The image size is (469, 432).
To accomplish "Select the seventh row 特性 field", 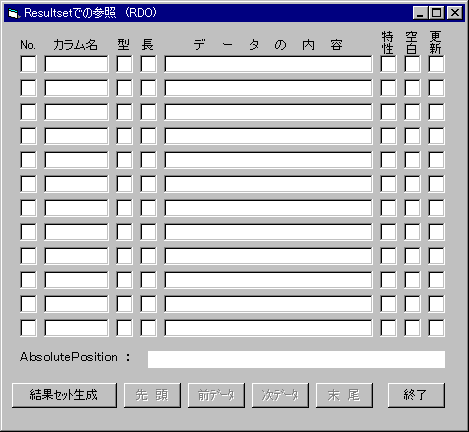I will pyautogui.click(x=388, y=208).
